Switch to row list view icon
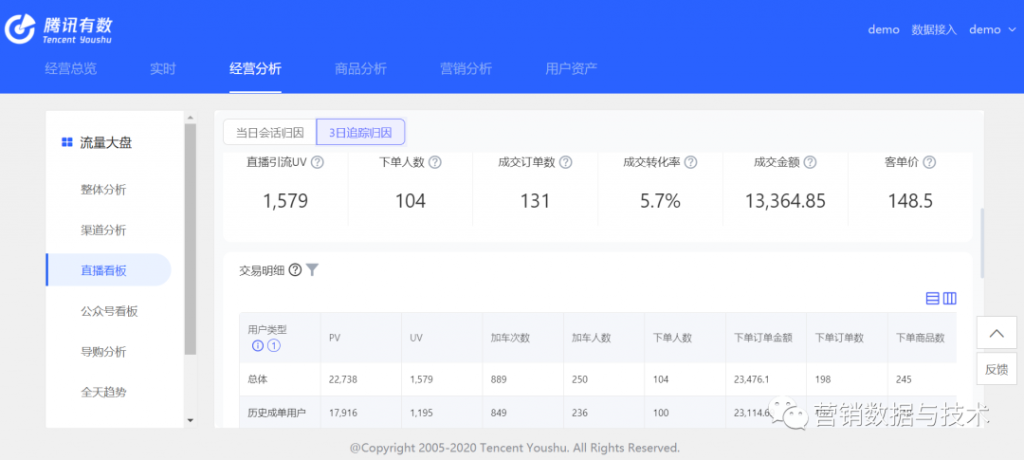This screenshot has height=460, width=1024. pyautogui.click(x=933, y=298)
